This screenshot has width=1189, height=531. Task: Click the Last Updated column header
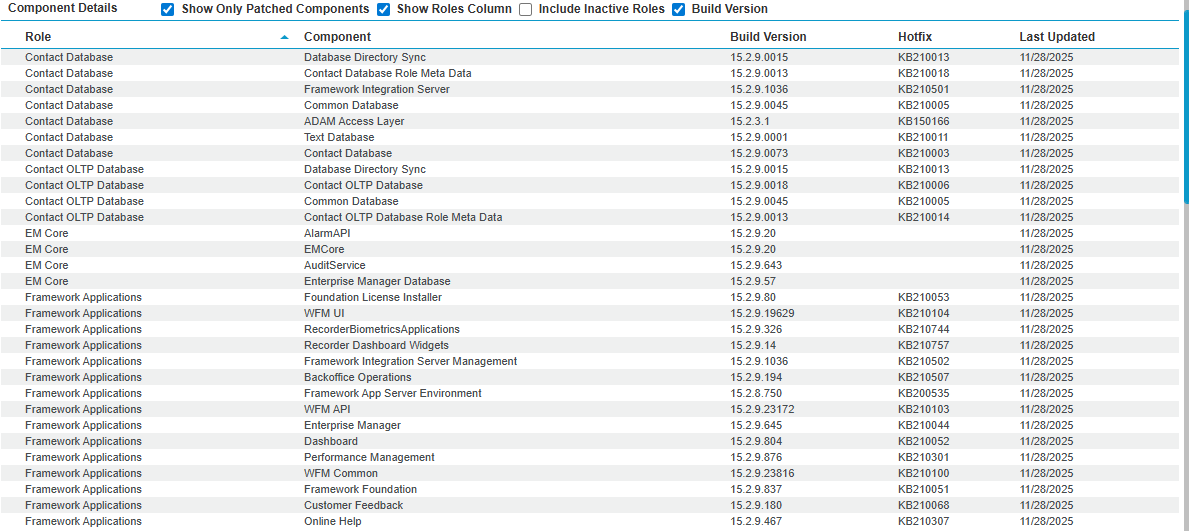(x=1056, y=37)
